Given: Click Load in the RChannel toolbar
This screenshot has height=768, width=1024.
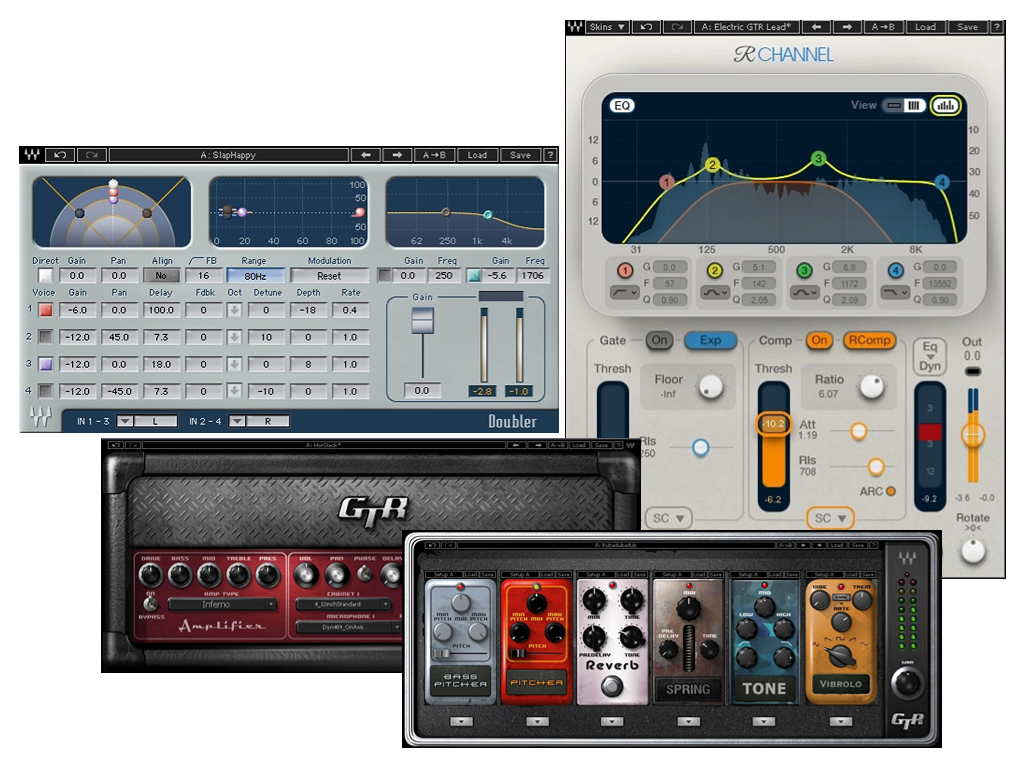Looking at the screenshot, I should tap(925, 27).
